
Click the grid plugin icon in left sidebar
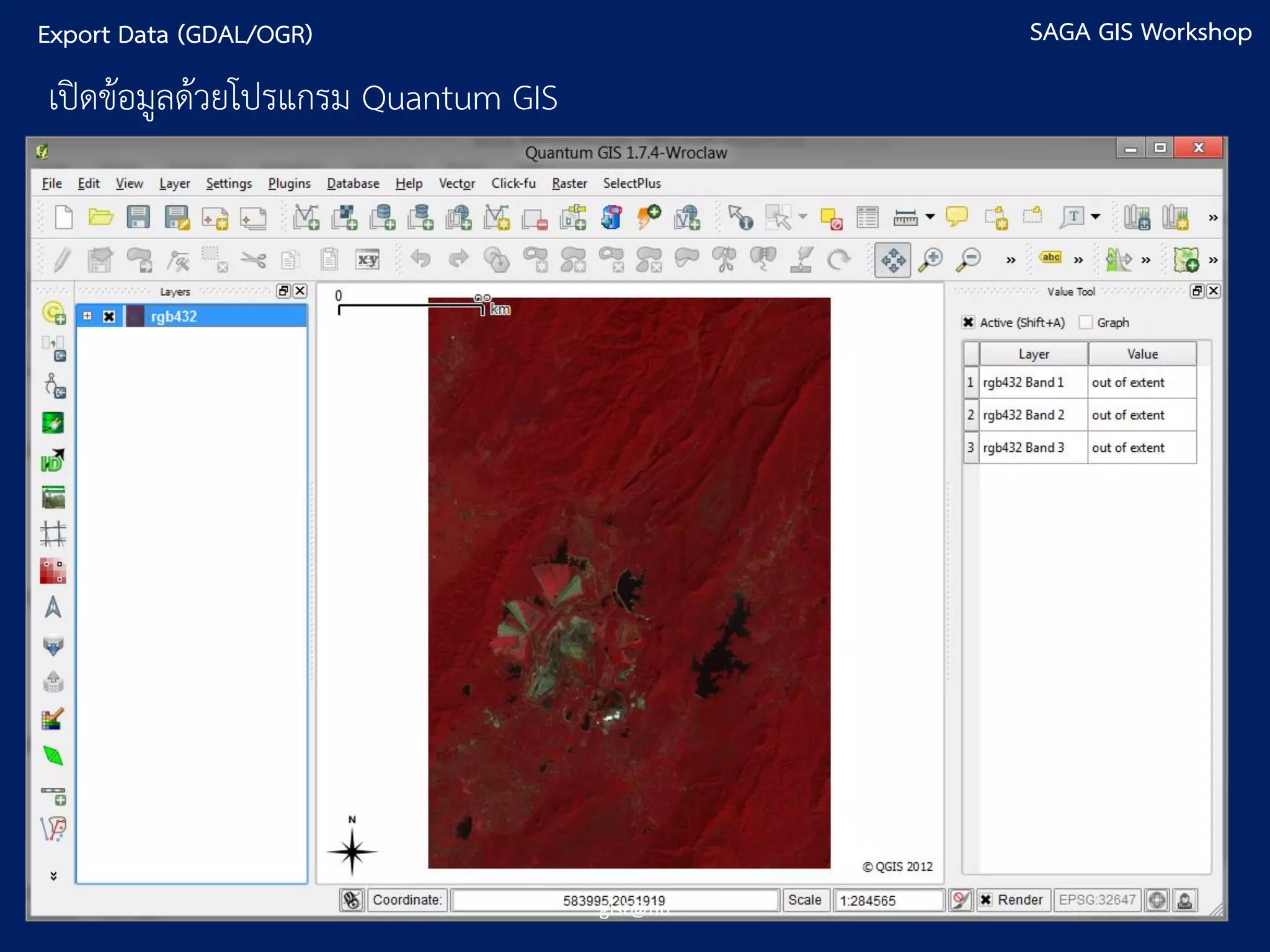pyautogui.click(x=53, y=534)
